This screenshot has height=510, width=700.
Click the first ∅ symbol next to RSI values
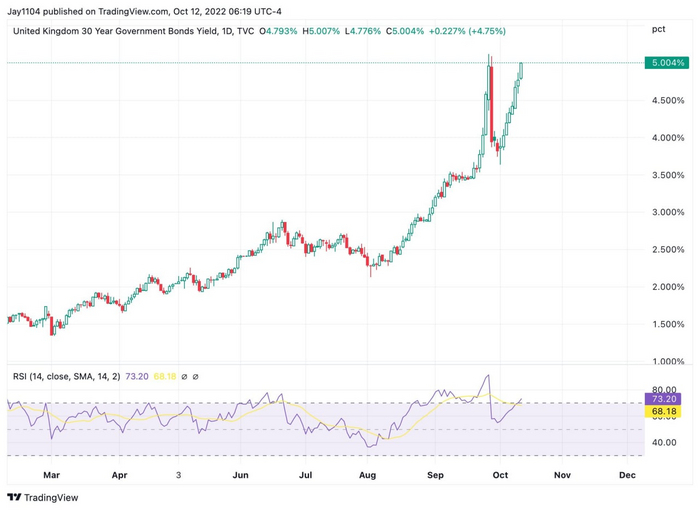[x=184, y=377]
